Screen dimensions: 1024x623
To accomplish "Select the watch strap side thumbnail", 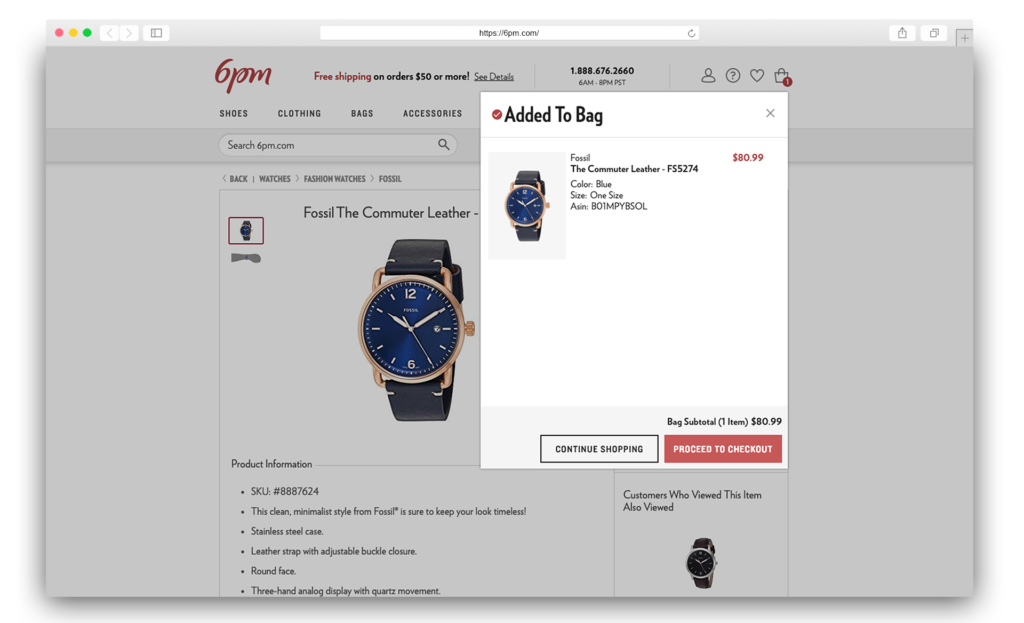I will tap(246, 258).
